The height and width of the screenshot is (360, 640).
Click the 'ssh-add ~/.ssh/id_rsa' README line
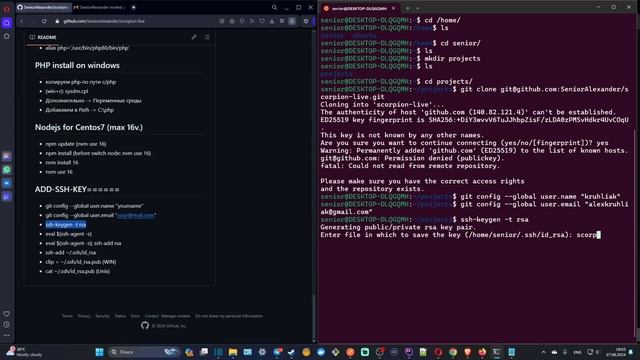pos(71,253)
